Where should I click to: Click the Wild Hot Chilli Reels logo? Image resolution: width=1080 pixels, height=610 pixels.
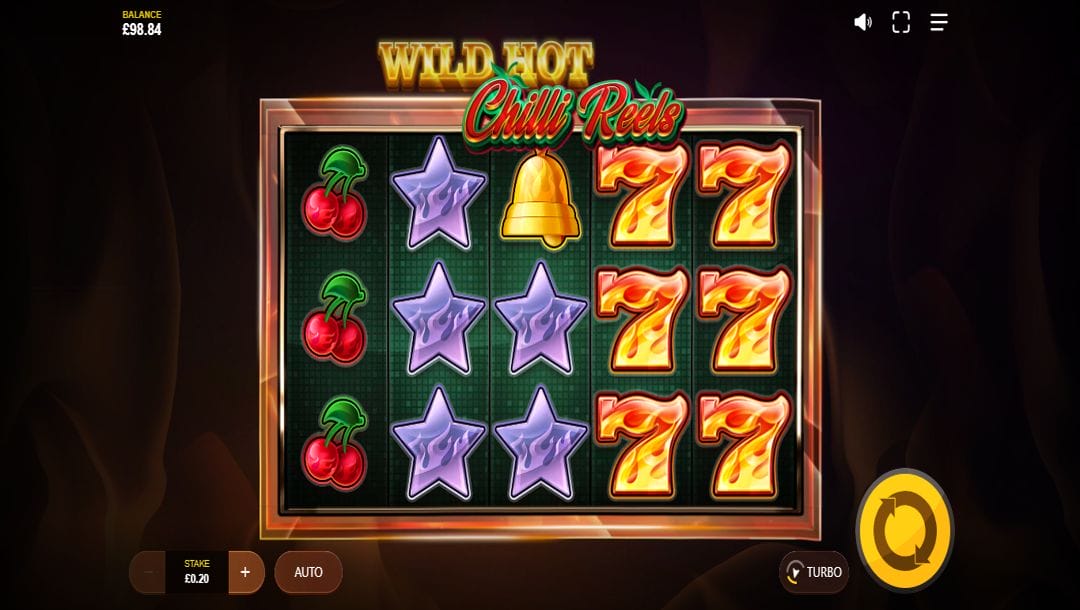click(x=530, y=93)
